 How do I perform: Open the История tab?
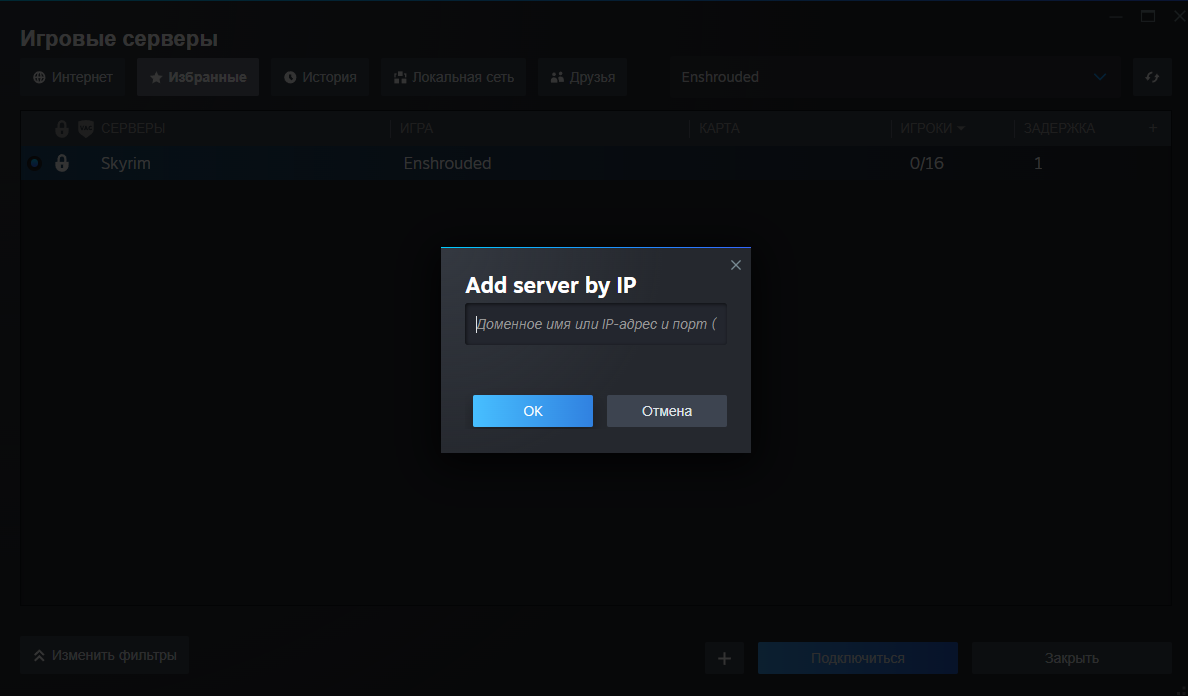click(320, 77)
